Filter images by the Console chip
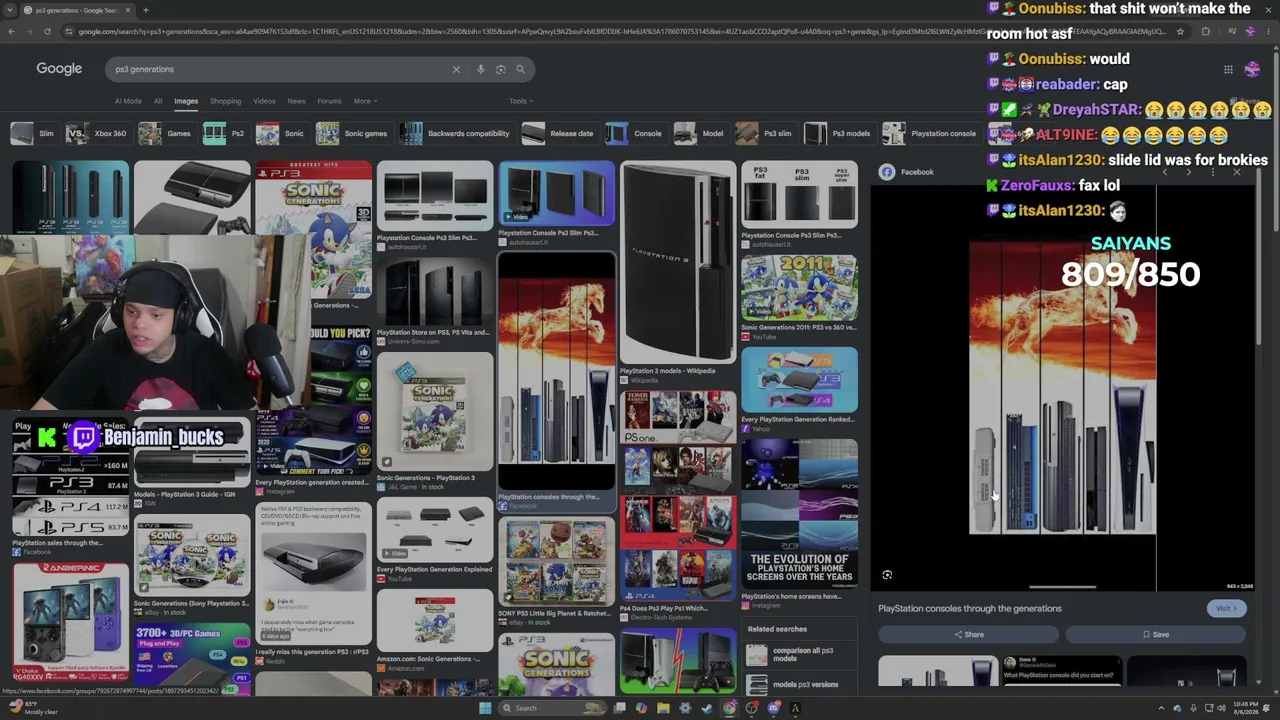The height and width of the screenshot is (720, 1280). [x=635, y=133]
